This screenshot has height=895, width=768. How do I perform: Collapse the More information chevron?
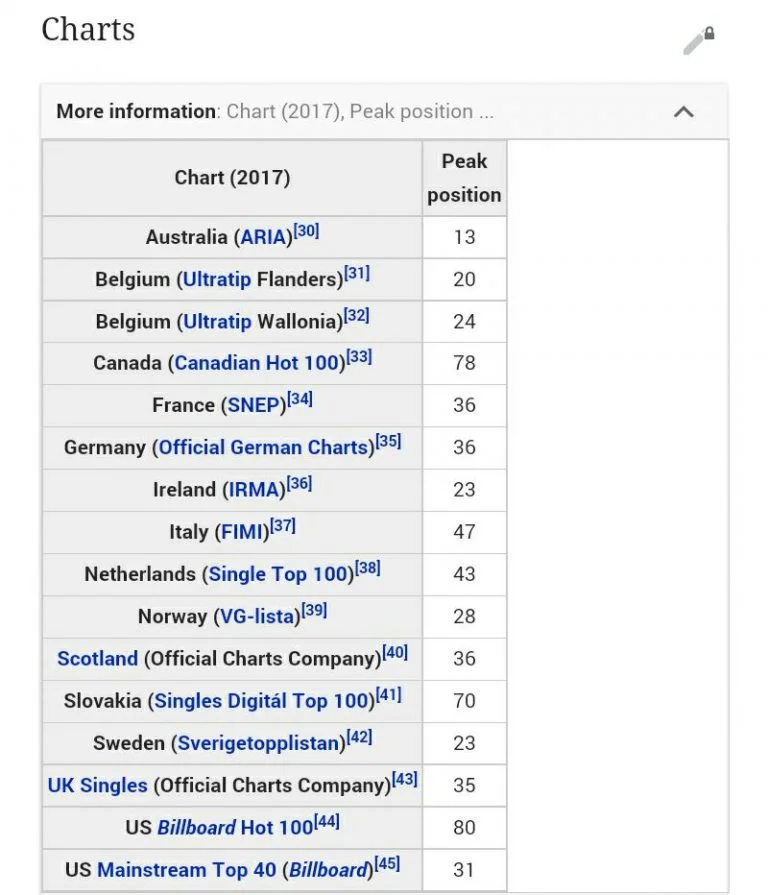coord(684,112)
